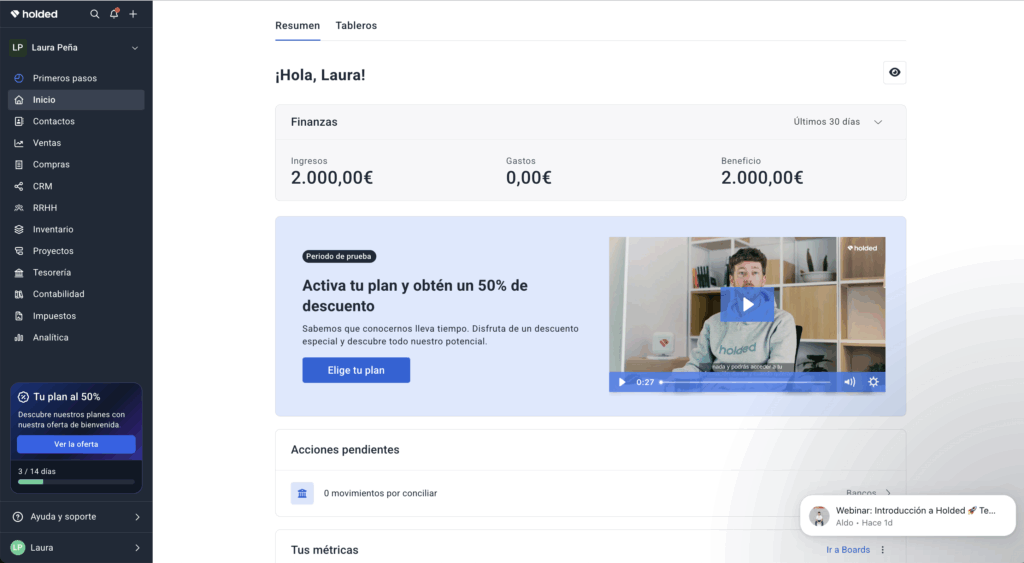Click the CRM share-nodes icon
1024x563 pixels.
pos(19,186)
